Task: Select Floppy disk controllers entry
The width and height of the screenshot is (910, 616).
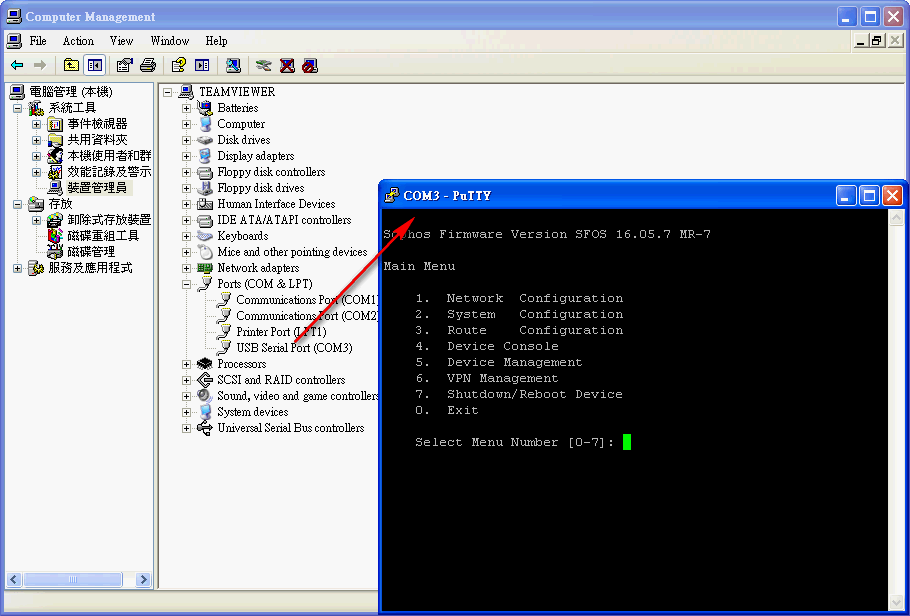Action: point(271,172)
